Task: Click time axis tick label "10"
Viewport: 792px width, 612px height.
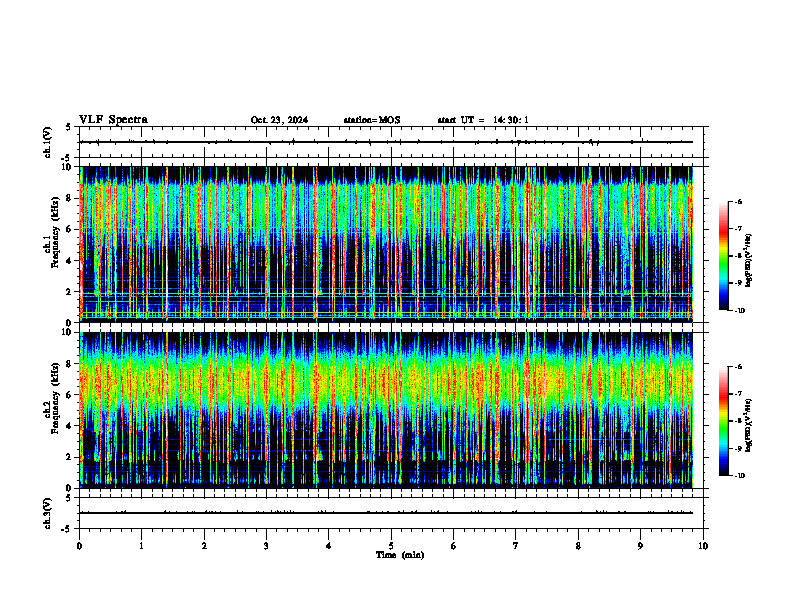Action: tap(703, 546)
